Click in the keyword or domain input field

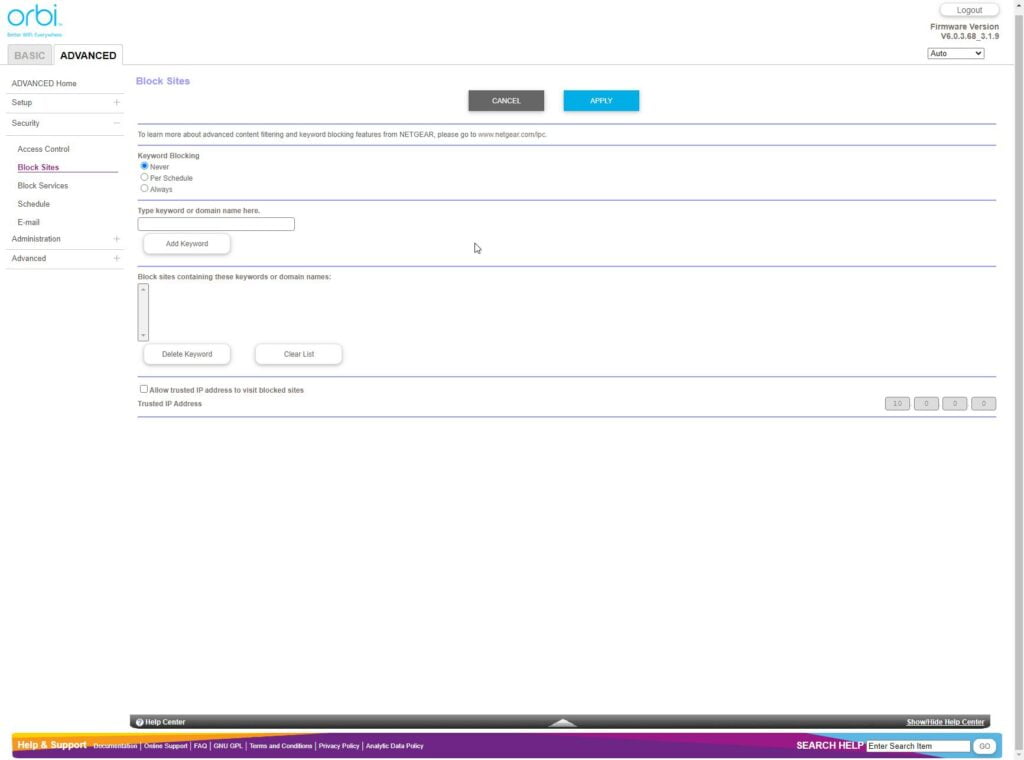point(216,224)
